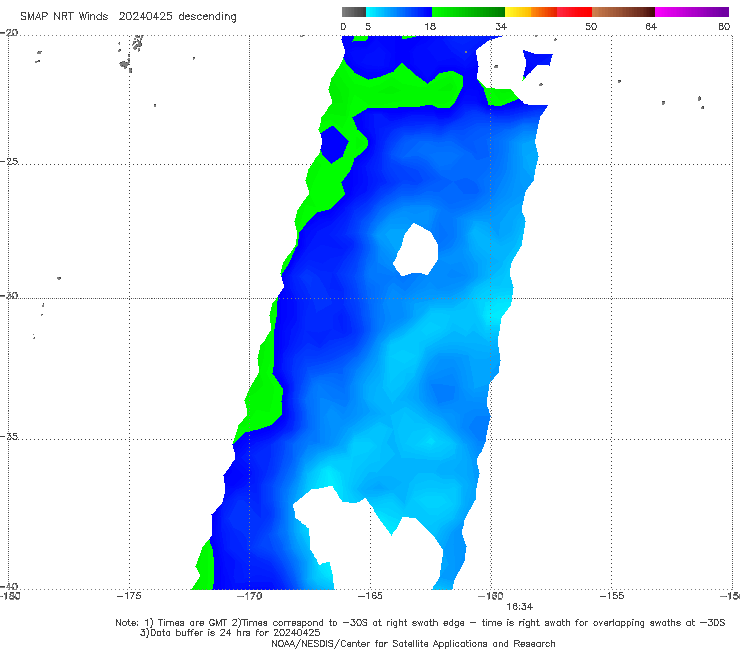Viewport: 740px width, 650px height.
Task: Pick the magenta 64-80 color bar segment
Action: (x=692, y=12)
